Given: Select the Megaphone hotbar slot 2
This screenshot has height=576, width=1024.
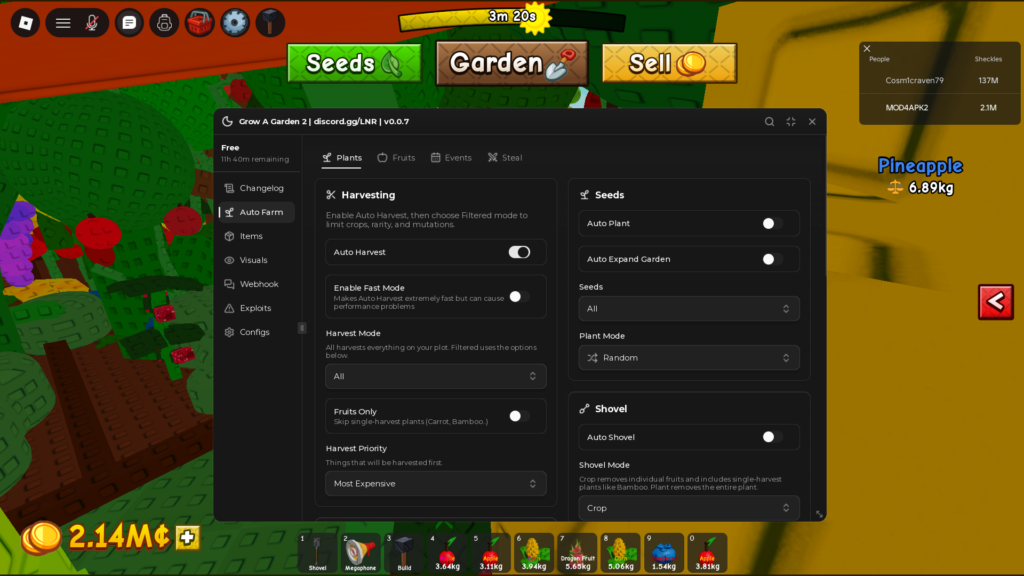Looking at the screenshot, I should 360,552.
